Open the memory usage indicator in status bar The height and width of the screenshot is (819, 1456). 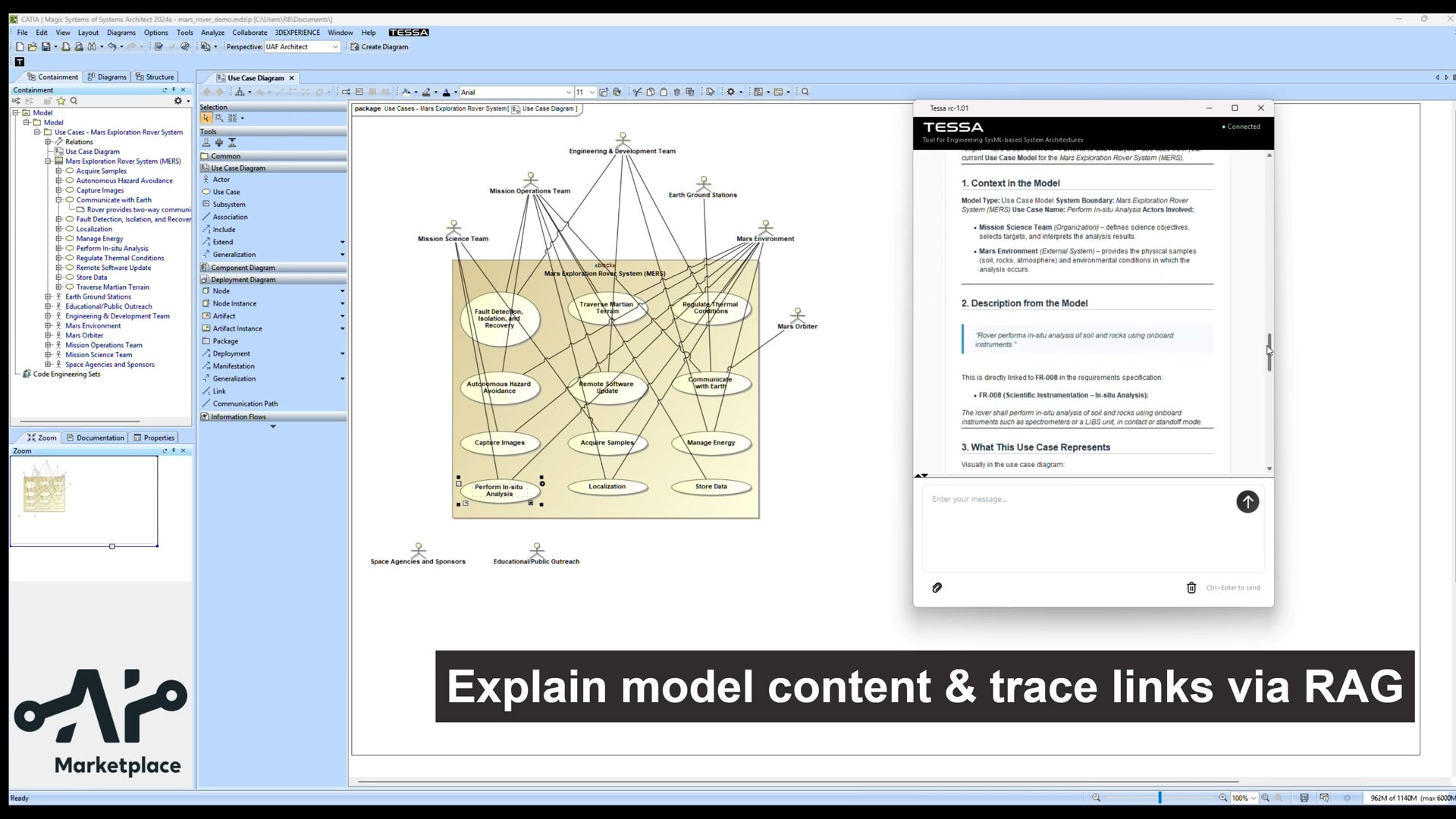1410,798
